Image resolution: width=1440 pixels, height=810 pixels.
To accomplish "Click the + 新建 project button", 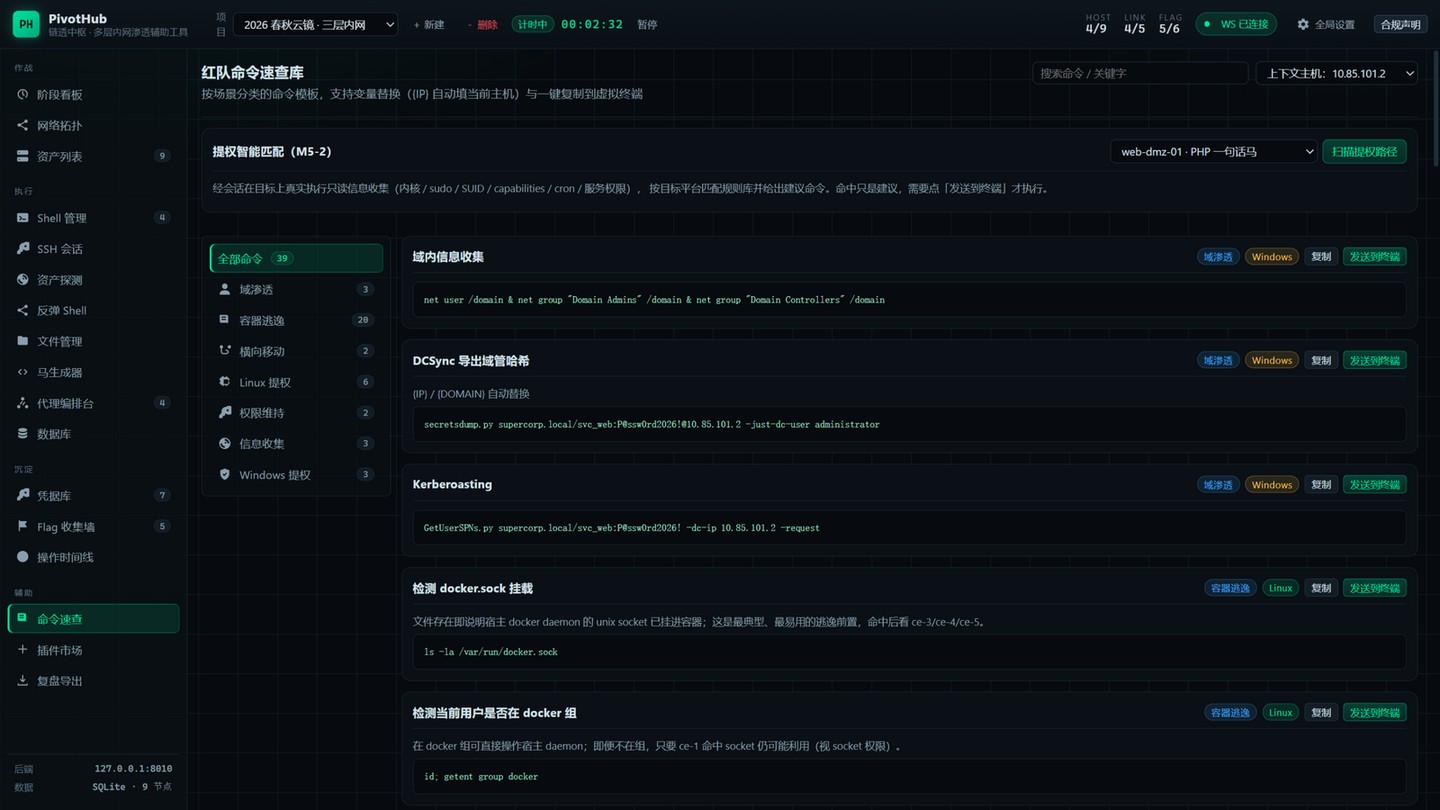I will coord(429,25).
